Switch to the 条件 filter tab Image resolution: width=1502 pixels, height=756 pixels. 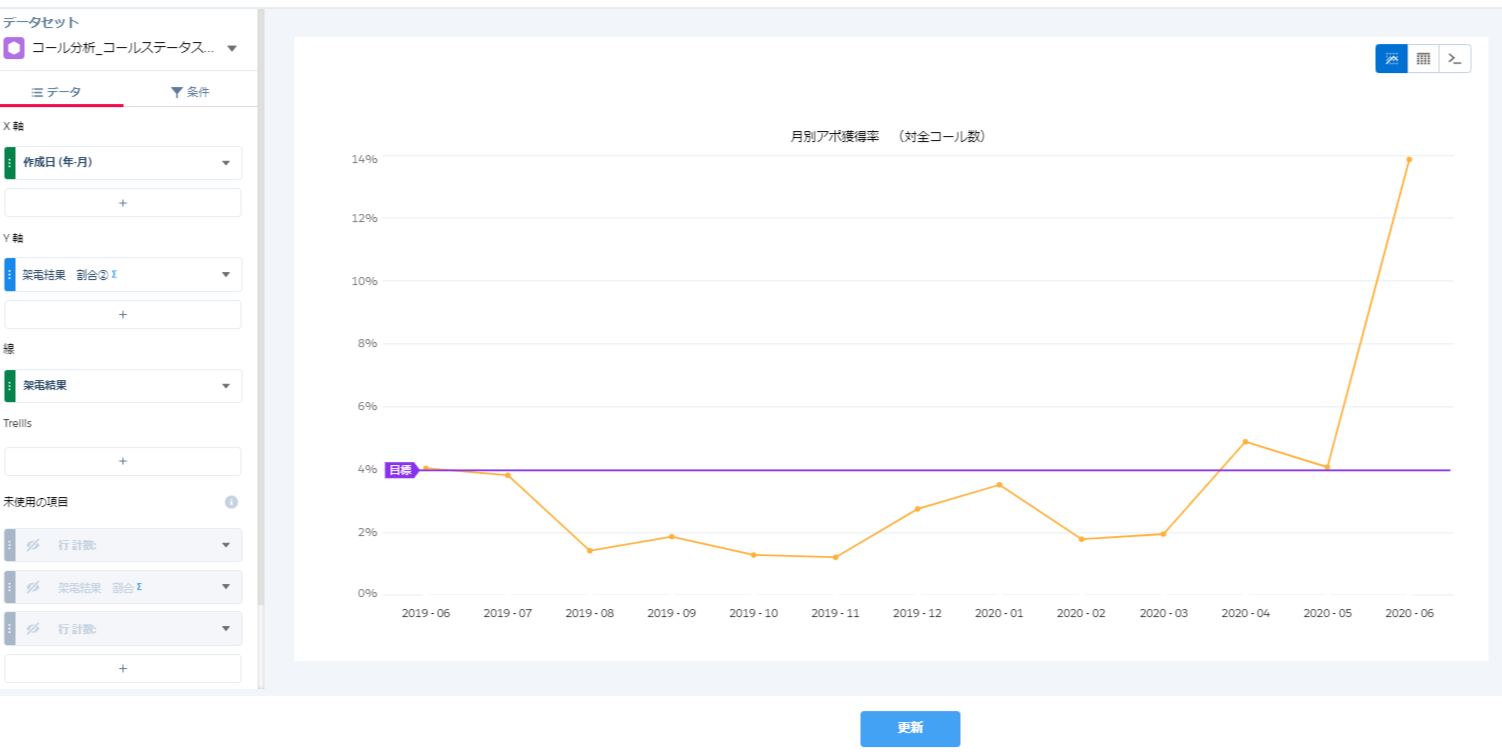190,92
